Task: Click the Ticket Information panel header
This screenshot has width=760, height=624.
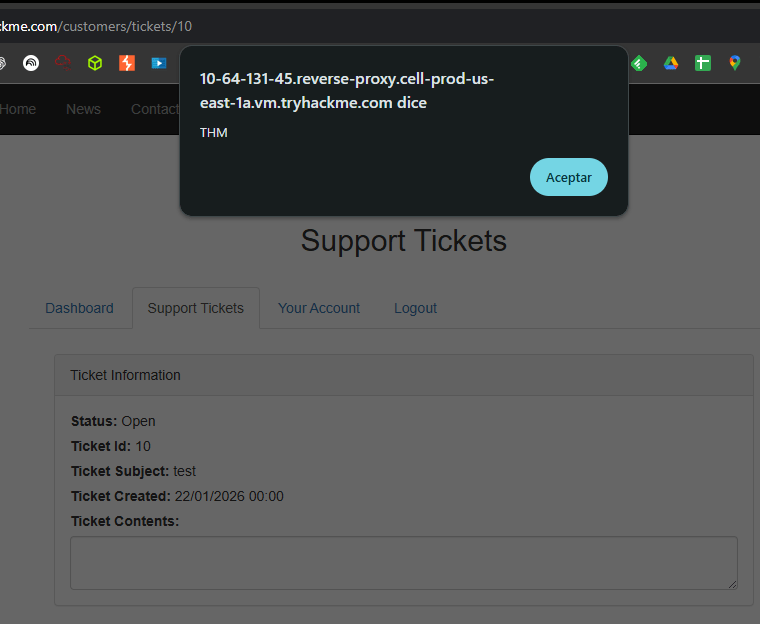Action: coord(404,375)
